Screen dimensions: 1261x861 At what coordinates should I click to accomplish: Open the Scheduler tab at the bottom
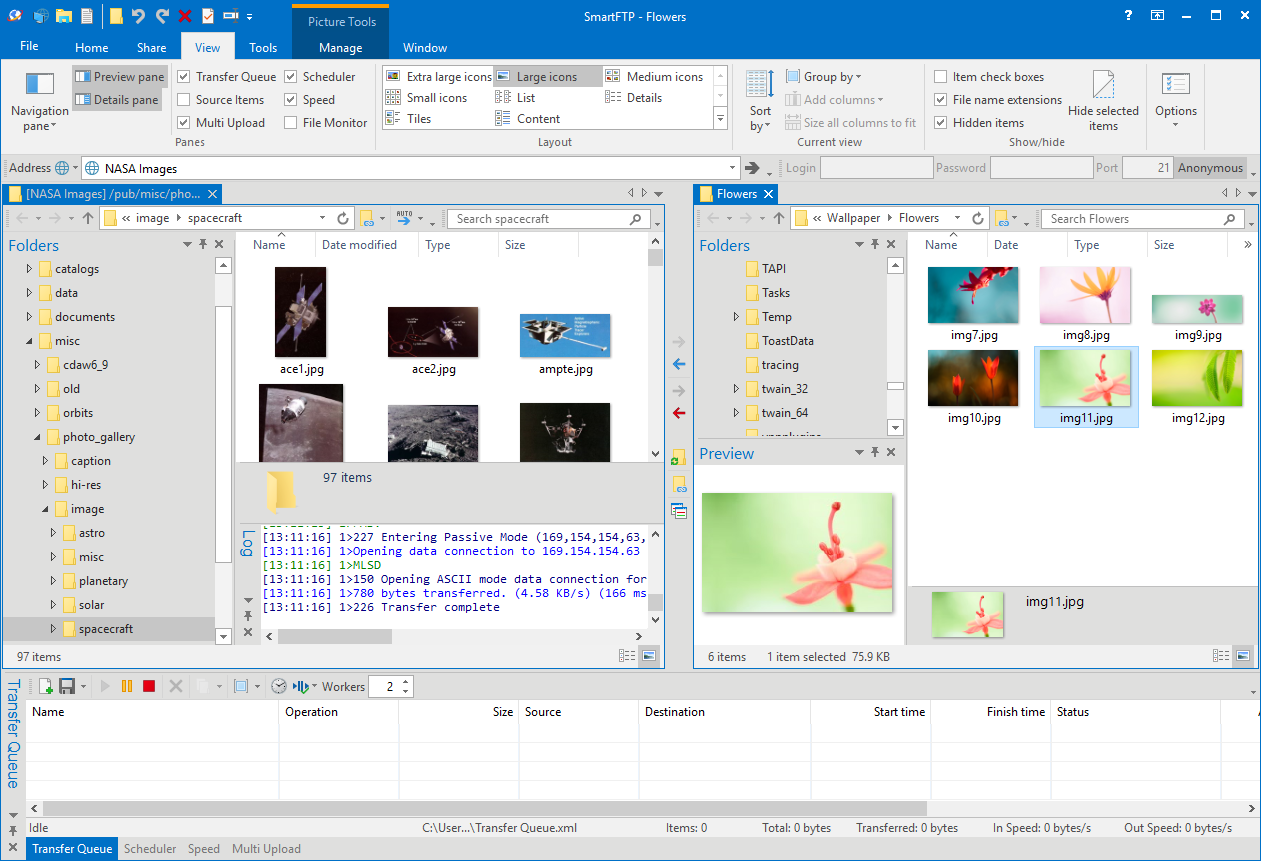[150, 848]
